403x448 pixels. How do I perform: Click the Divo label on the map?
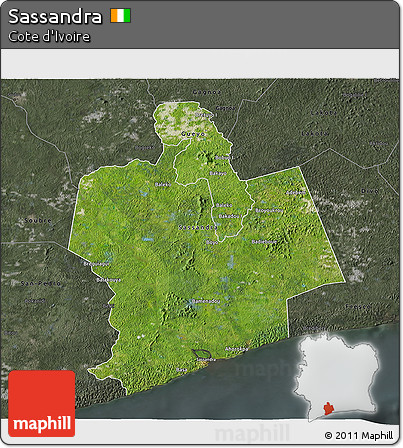click(370, 191)
